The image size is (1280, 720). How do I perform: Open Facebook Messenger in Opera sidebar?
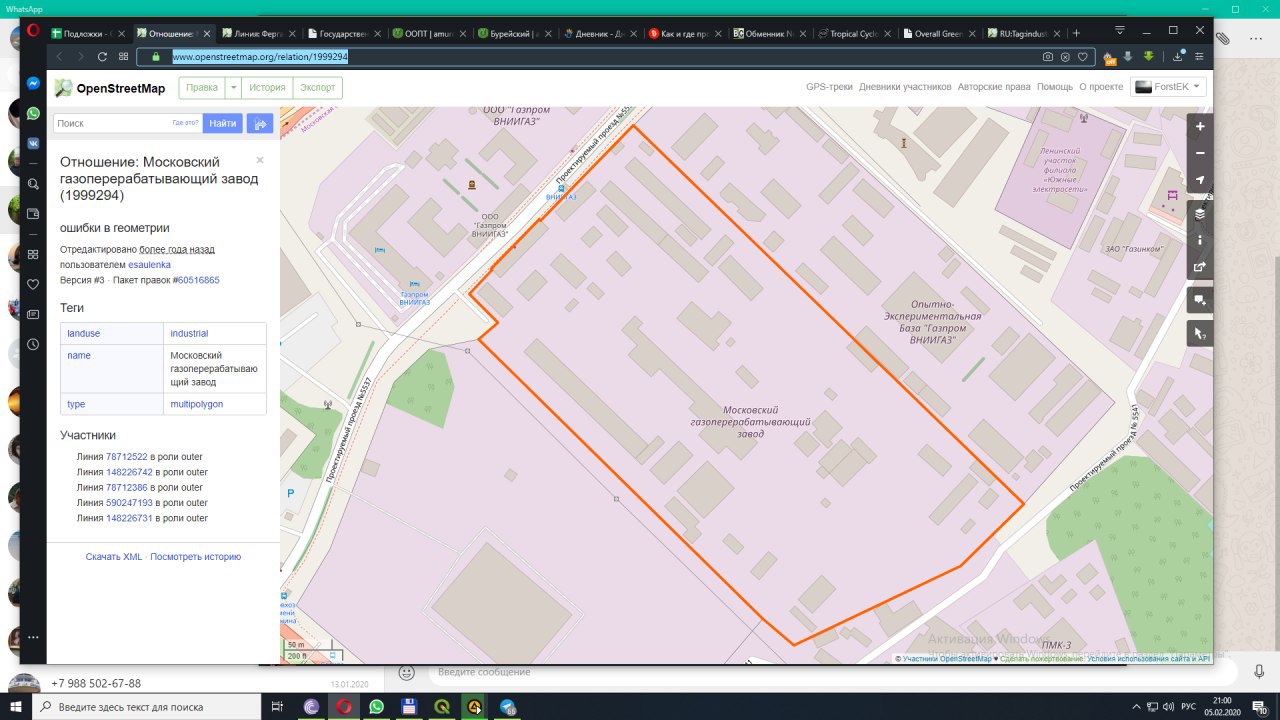pyautogui.click(x=33, y=84)
